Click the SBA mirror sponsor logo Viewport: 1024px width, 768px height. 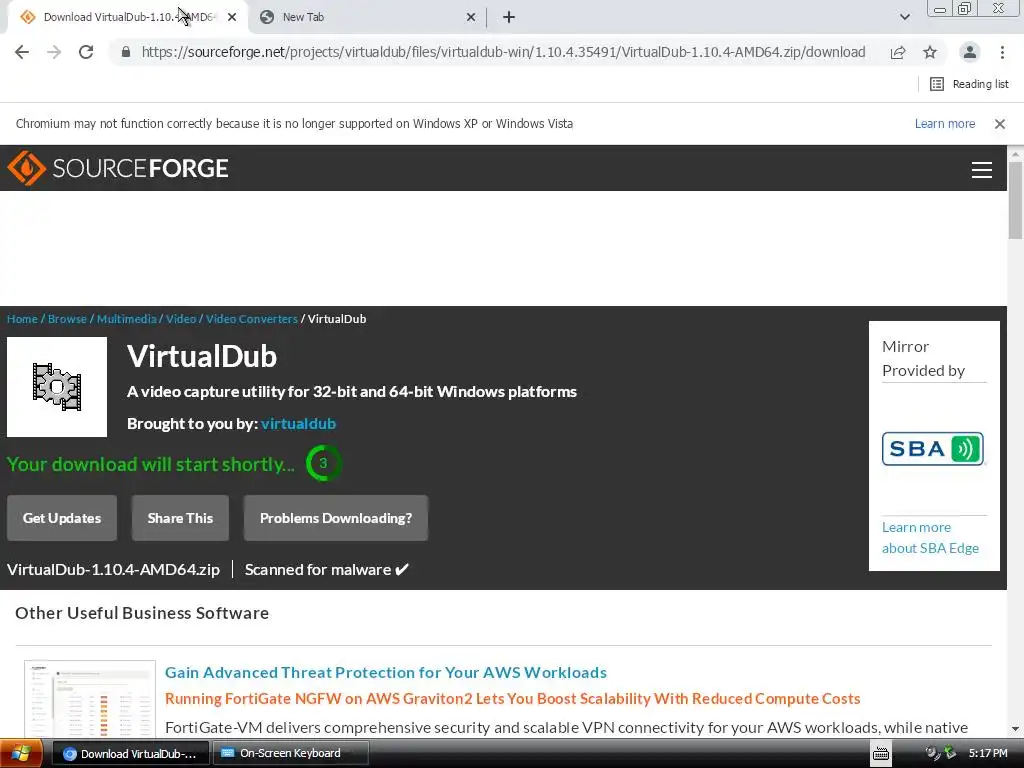933,449
